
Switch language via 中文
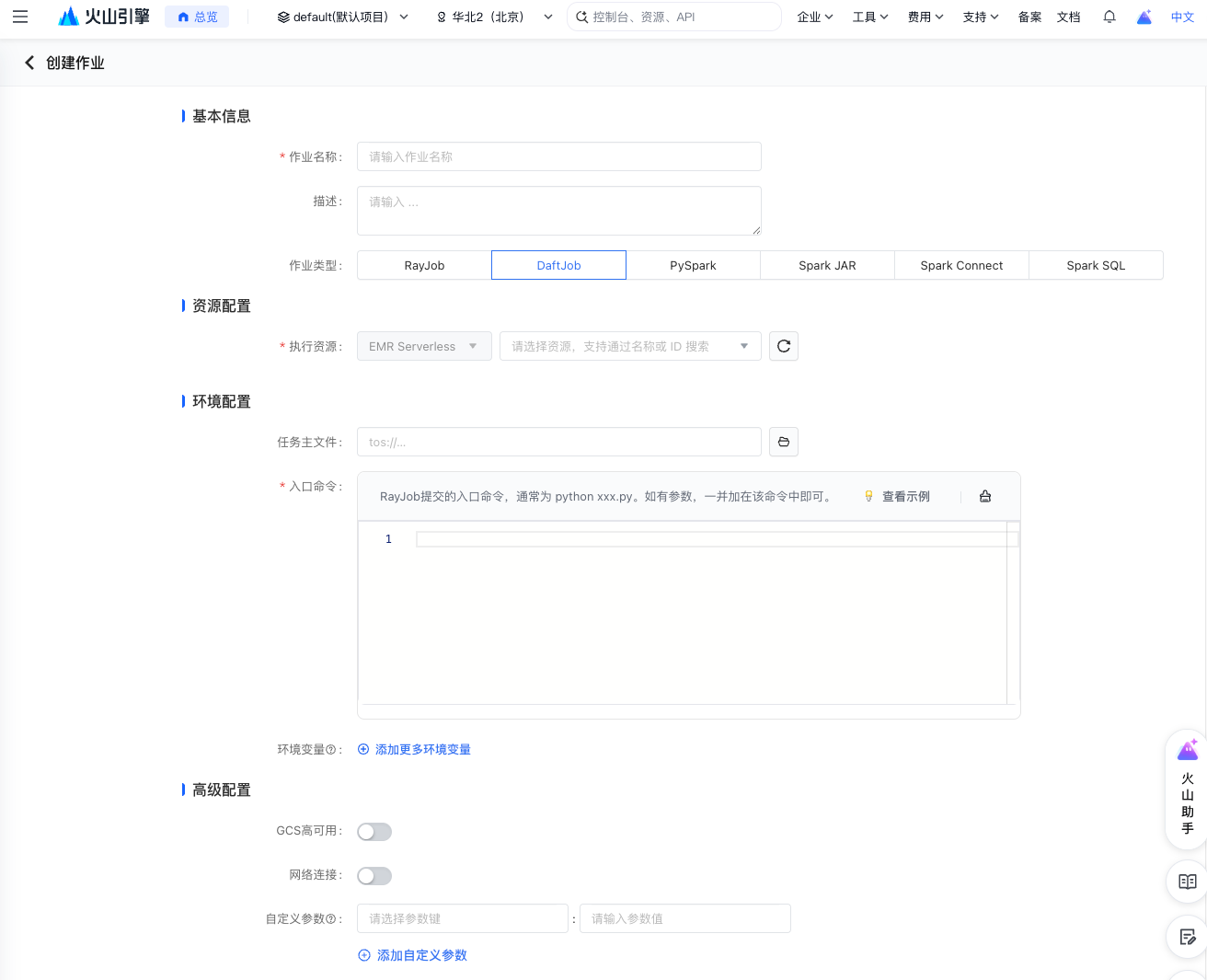(x=1182, y=17)
